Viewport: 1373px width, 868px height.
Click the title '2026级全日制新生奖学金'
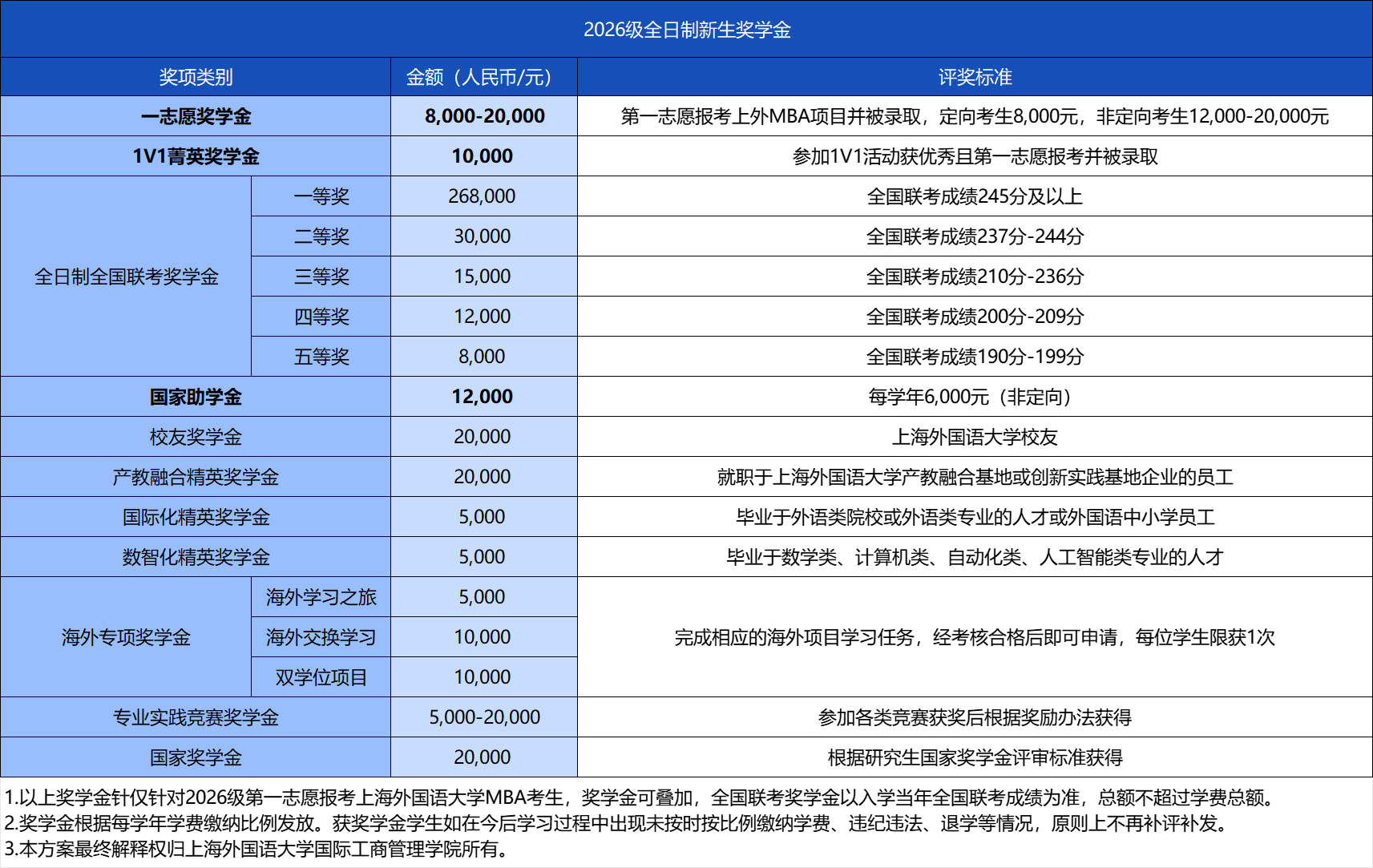pos(687,30)
